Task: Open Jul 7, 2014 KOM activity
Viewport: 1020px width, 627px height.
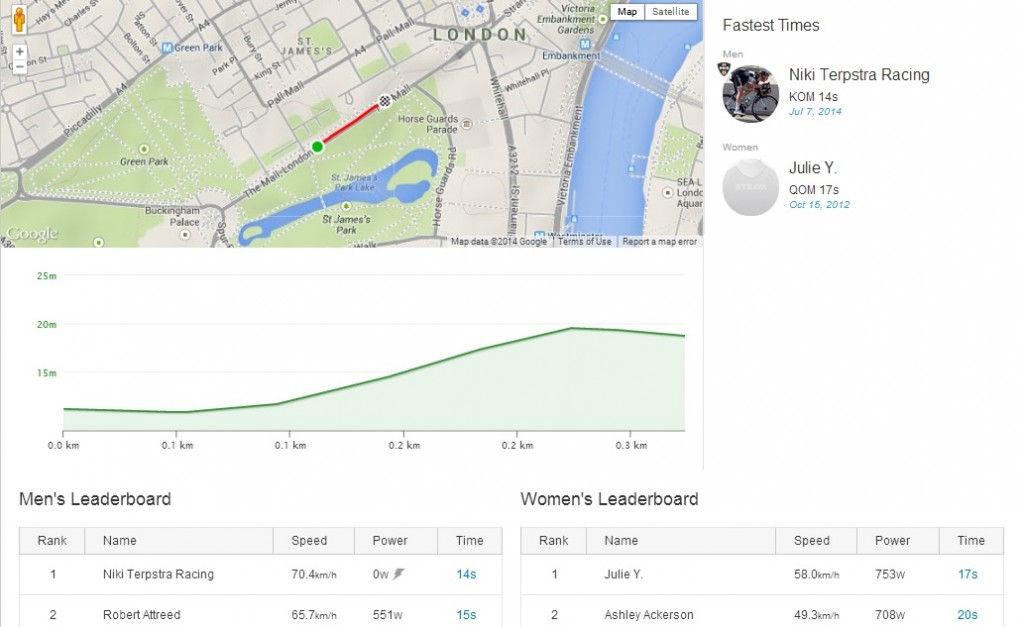Action: [x=815, y=112]
